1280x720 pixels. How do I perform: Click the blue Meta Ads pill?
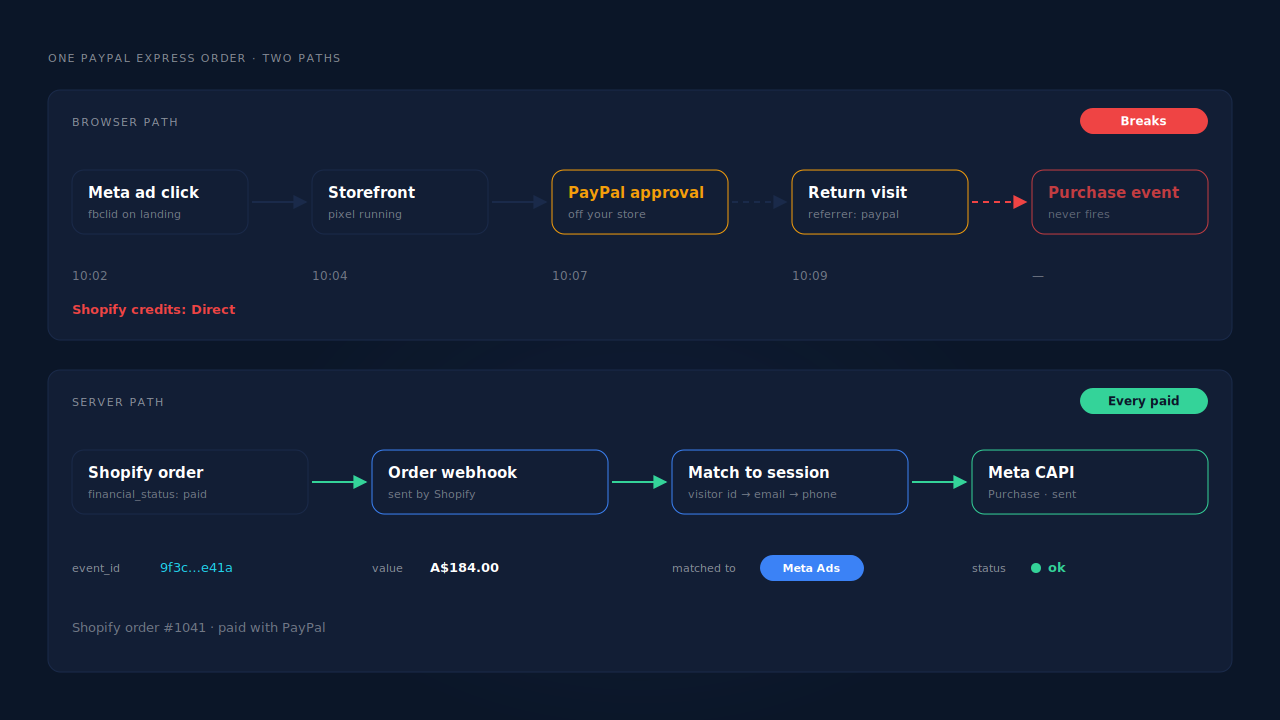[812, 568]
